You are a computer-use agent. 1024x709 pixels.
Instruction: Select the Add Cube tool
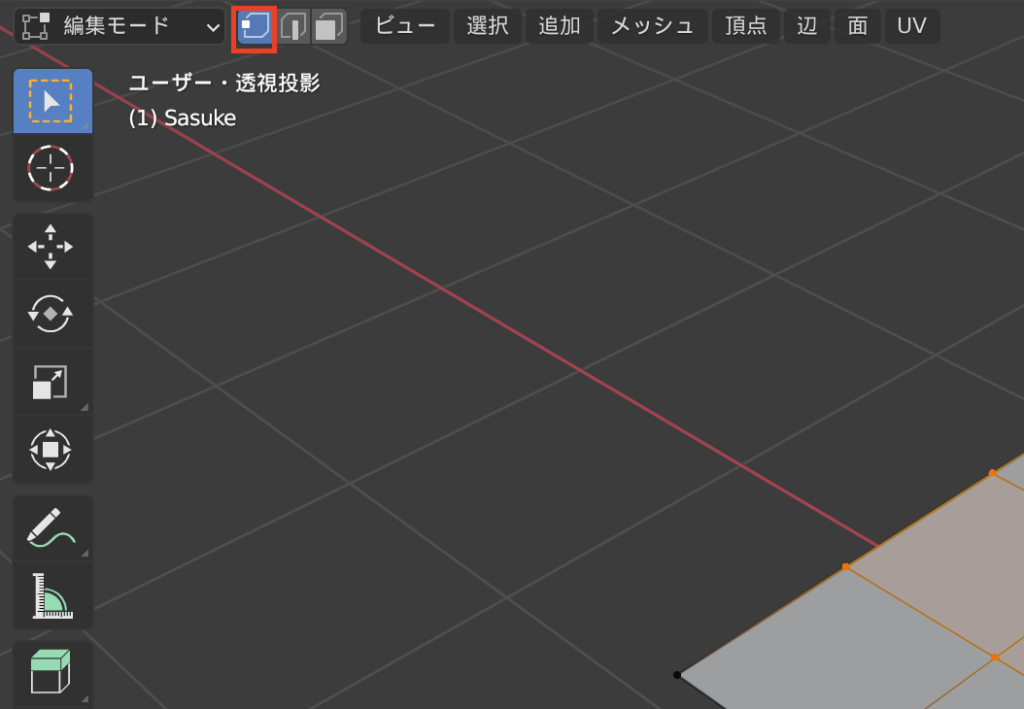click(x=52, y=672)
